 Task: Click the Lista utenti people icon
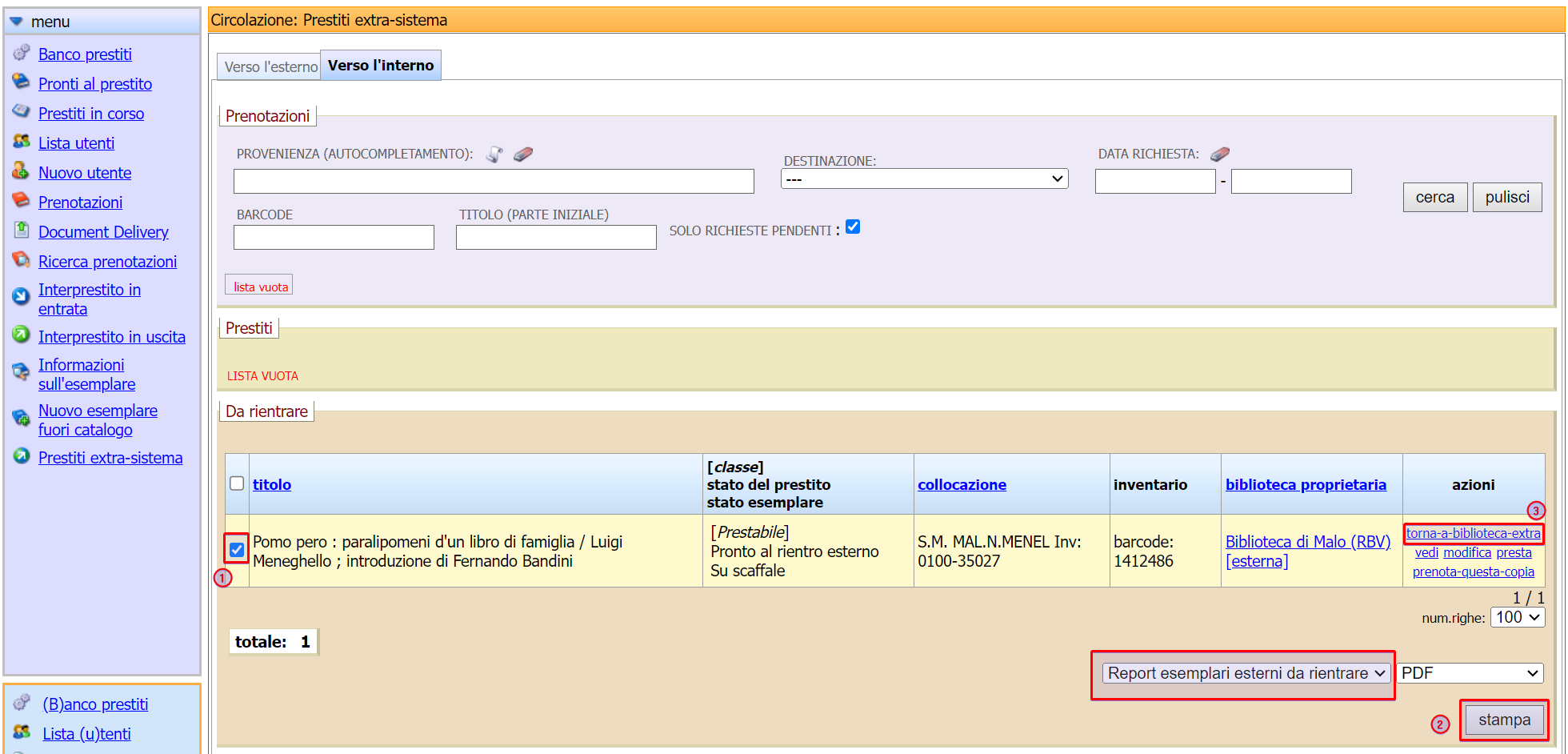point(22,142)
